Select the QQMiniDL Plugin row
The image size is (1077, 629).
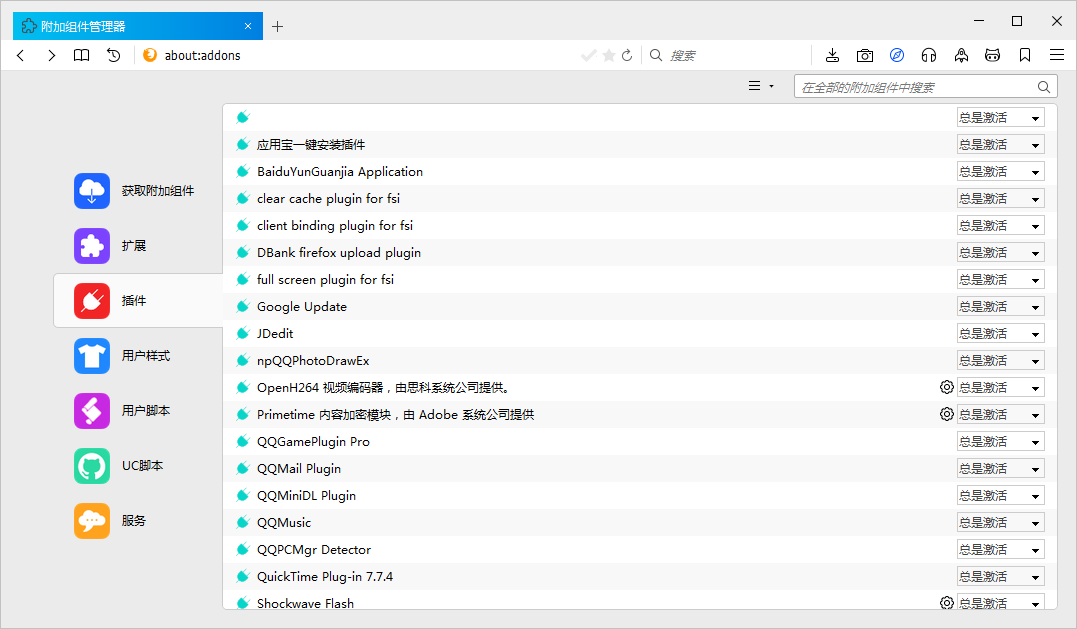tap(639, 495)
